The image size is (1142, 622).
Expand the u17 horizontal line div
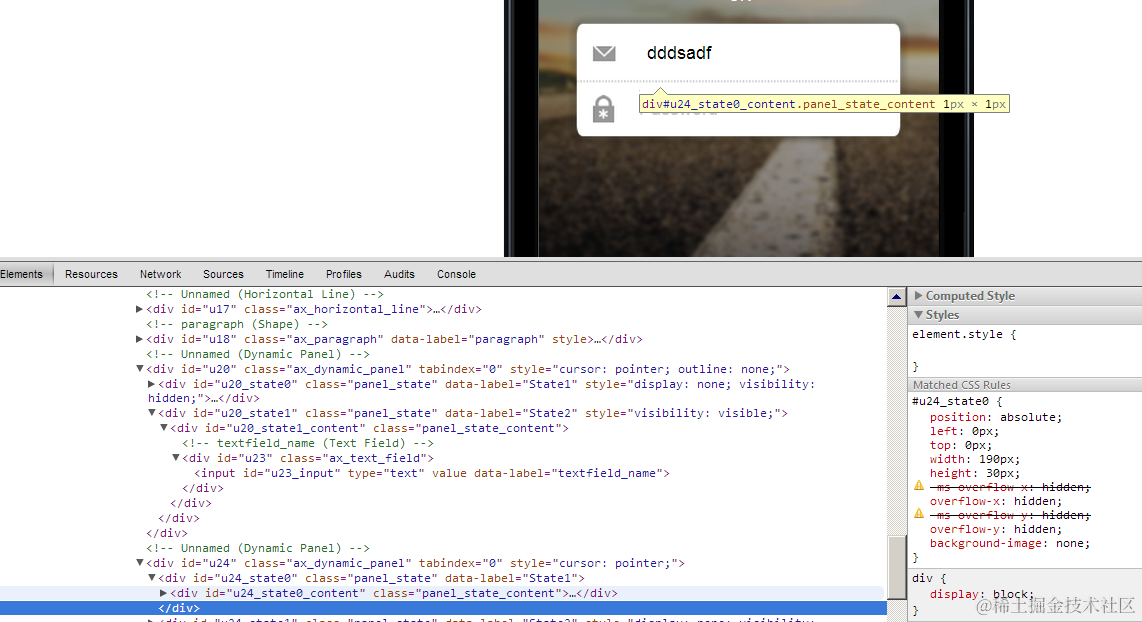pyautogui.click(x=139, y=309)
